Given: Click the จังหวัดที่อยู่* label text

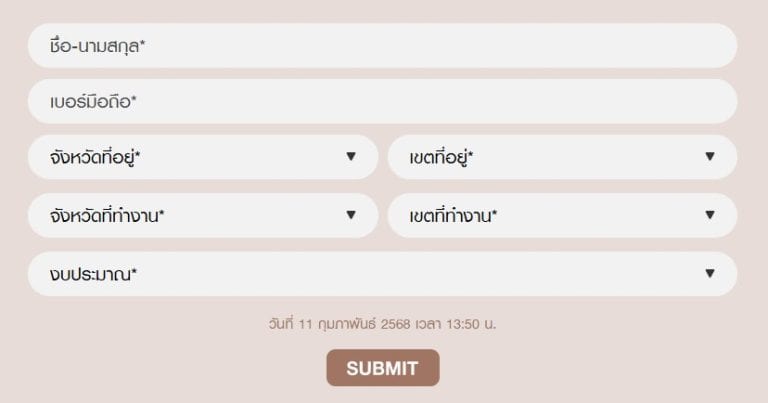Looking at the screenshot, I should 95,157.
